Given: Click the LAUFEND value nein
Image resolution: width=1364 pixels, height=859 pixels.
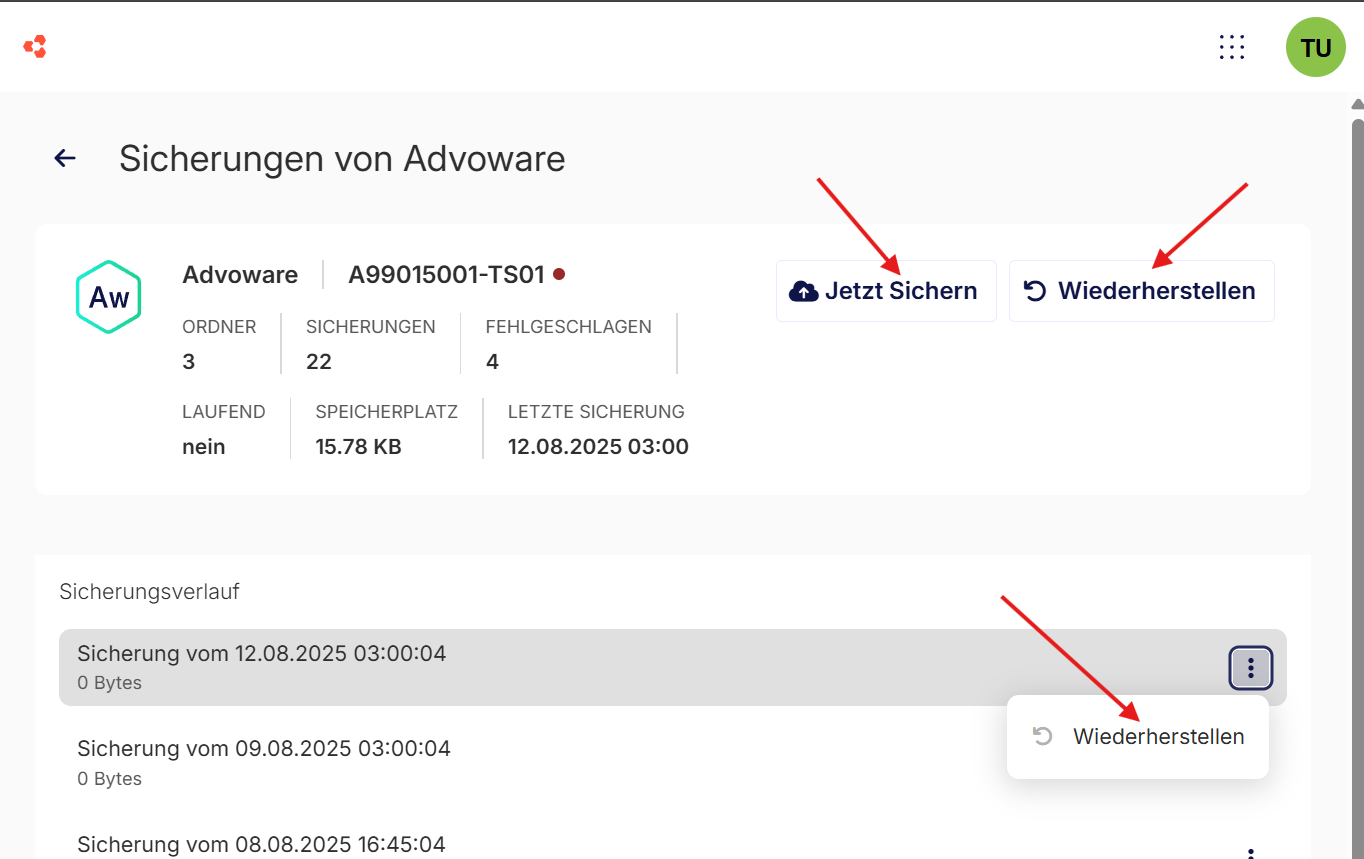Looking at the screenshot, I should (x=204, y=447).
